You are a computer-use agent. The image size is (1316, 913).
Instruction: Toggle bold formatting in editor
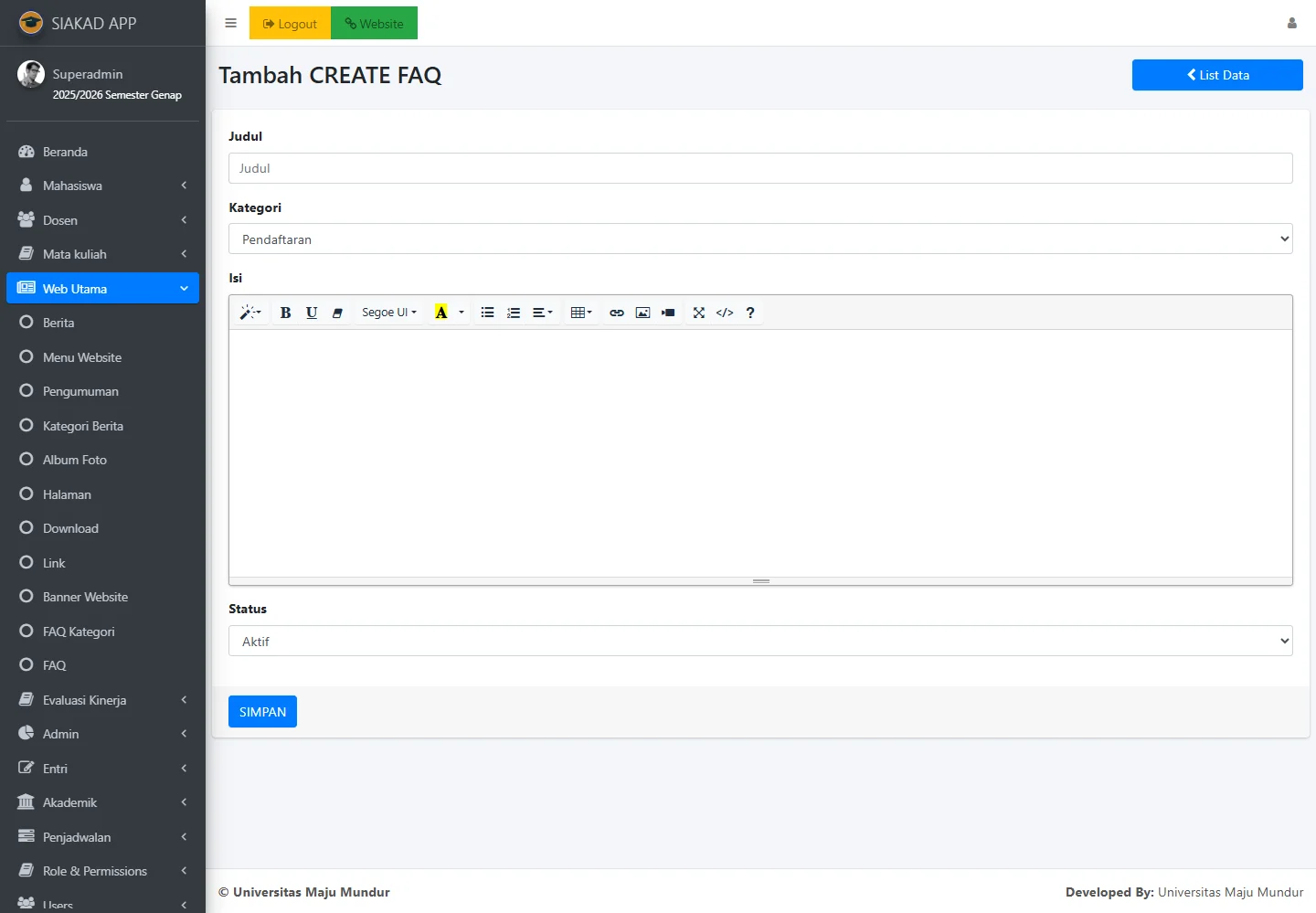(x=285, y=313)
